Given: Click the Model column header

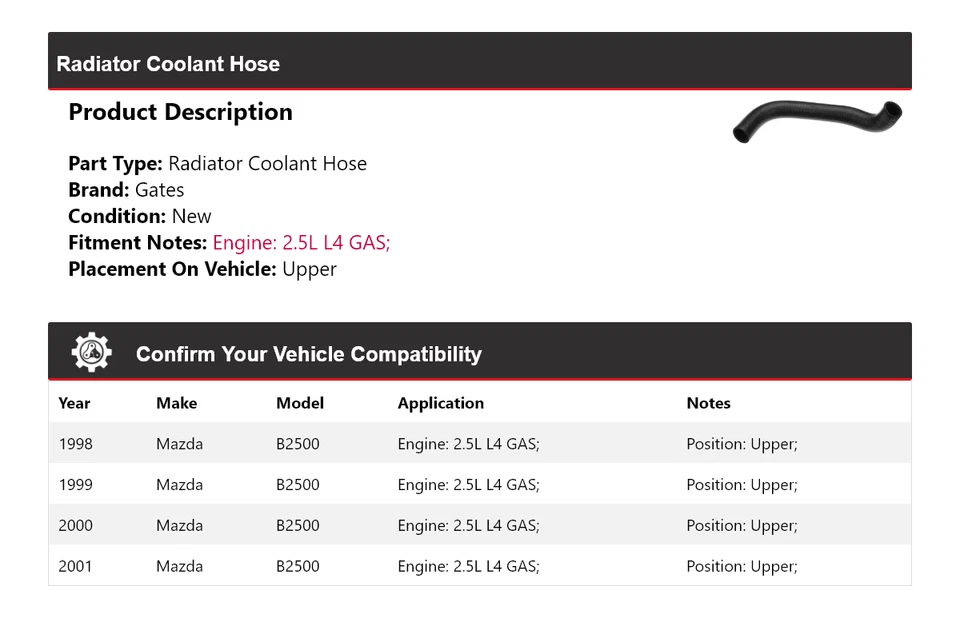Looking at the screenshot, I should tap(300, 404).
